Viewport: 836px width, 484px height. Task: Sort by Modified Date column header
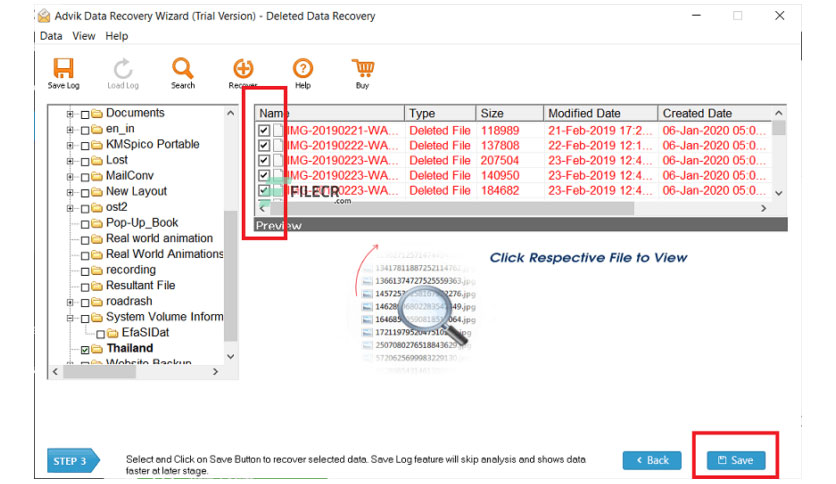click(x=600, y=114)
